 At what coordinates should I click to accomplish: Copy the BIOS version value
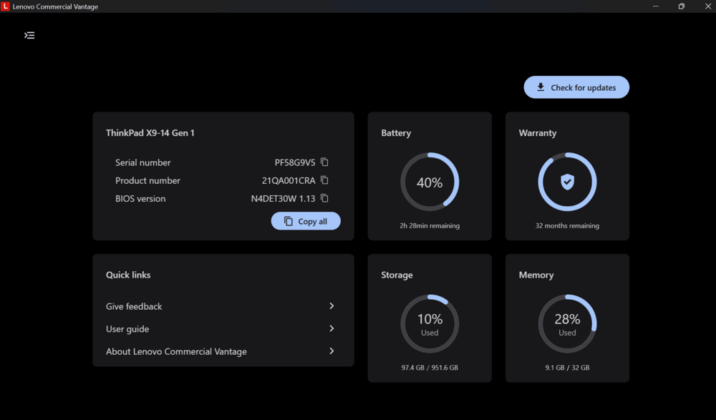click(x=324, y=198)
